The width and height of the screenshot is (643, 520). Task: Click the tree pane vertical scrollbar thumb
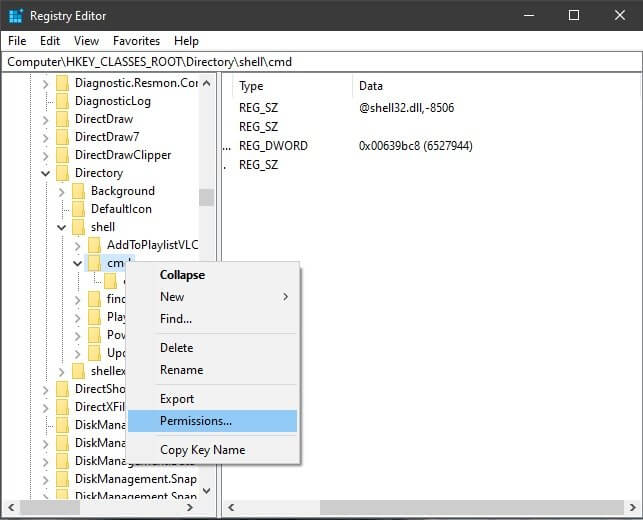(207, 197)
